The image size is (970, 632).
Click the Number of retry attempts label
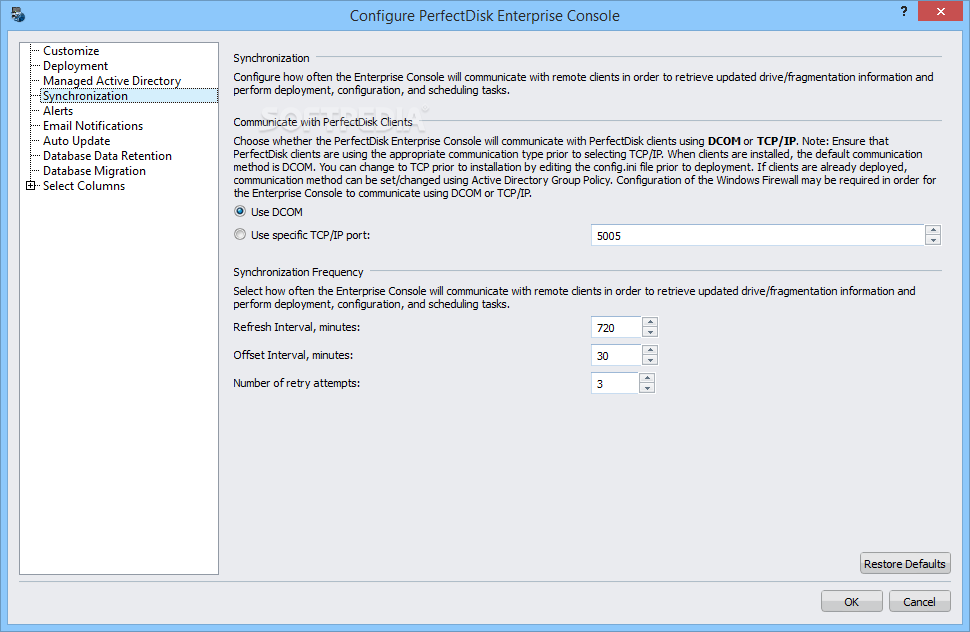(x=296, y=383)
